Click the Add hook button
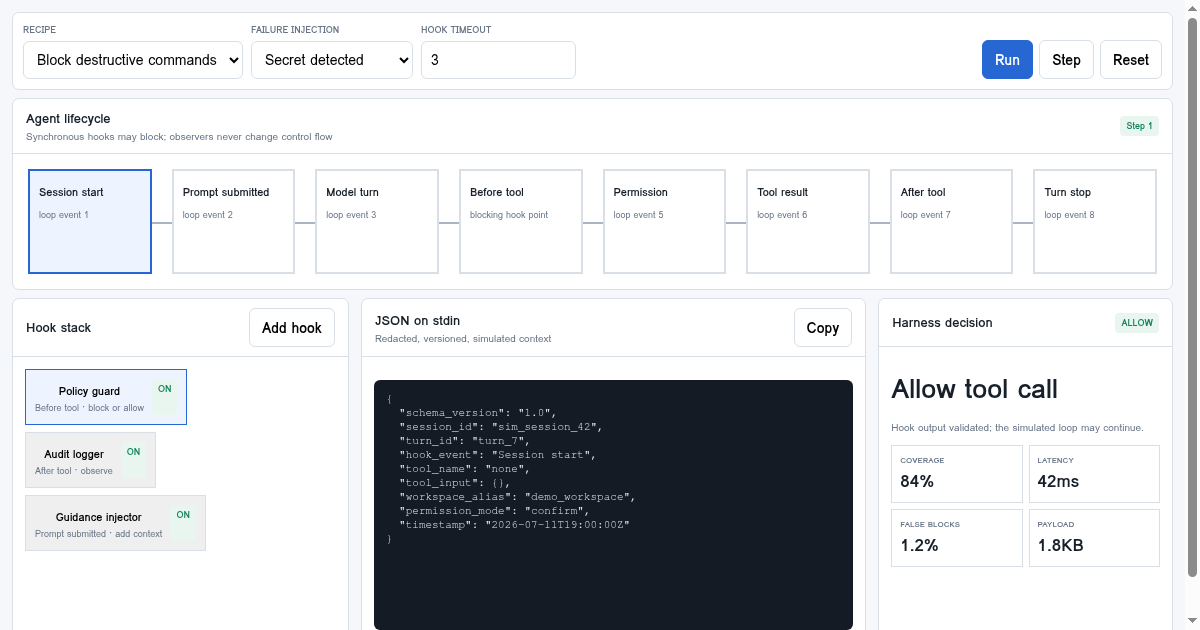Image resolution: width=1200 pixels, height=630 pixels. click(x=292, y=328)
